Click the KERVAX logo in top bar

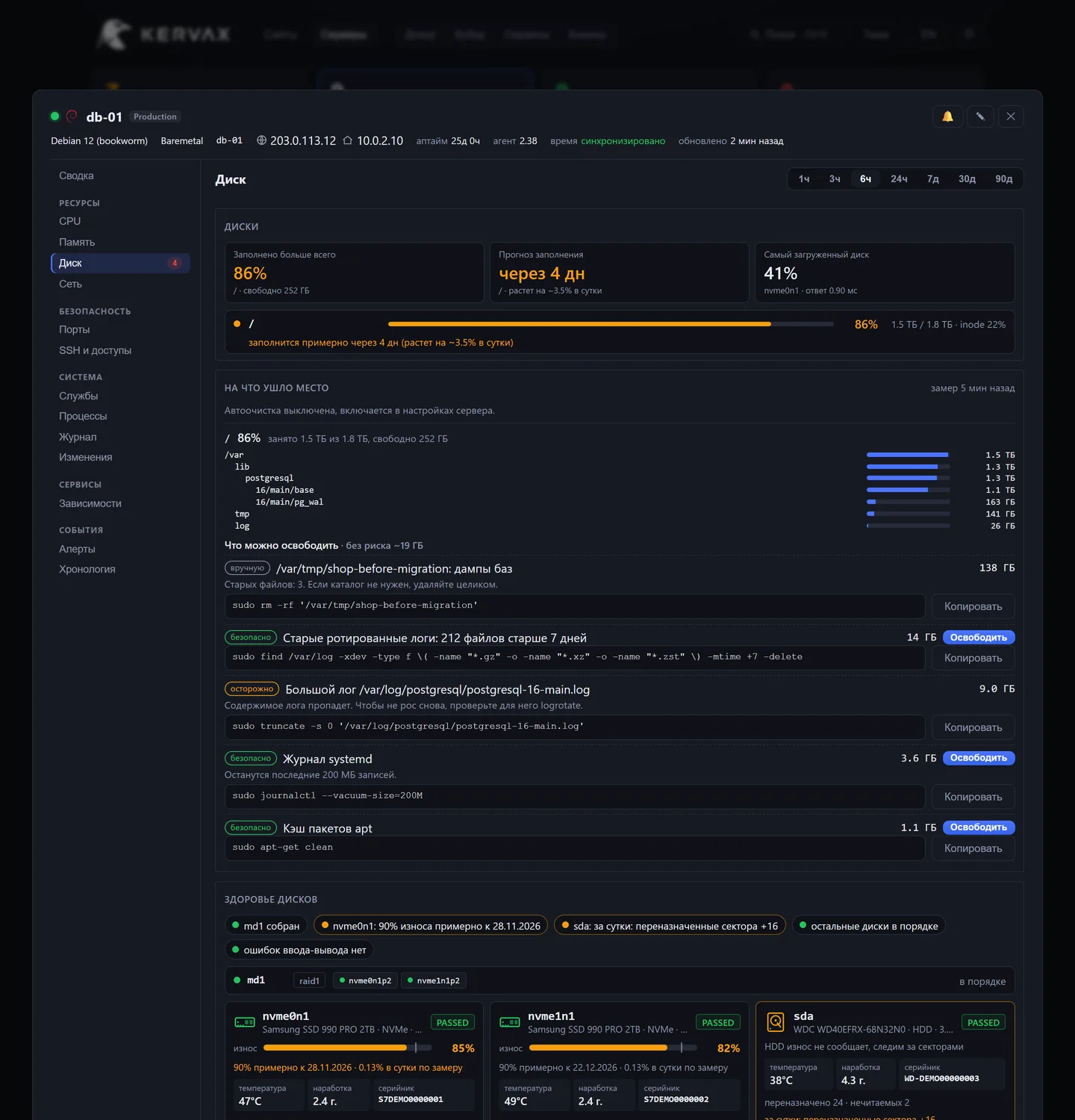point(164,34)
